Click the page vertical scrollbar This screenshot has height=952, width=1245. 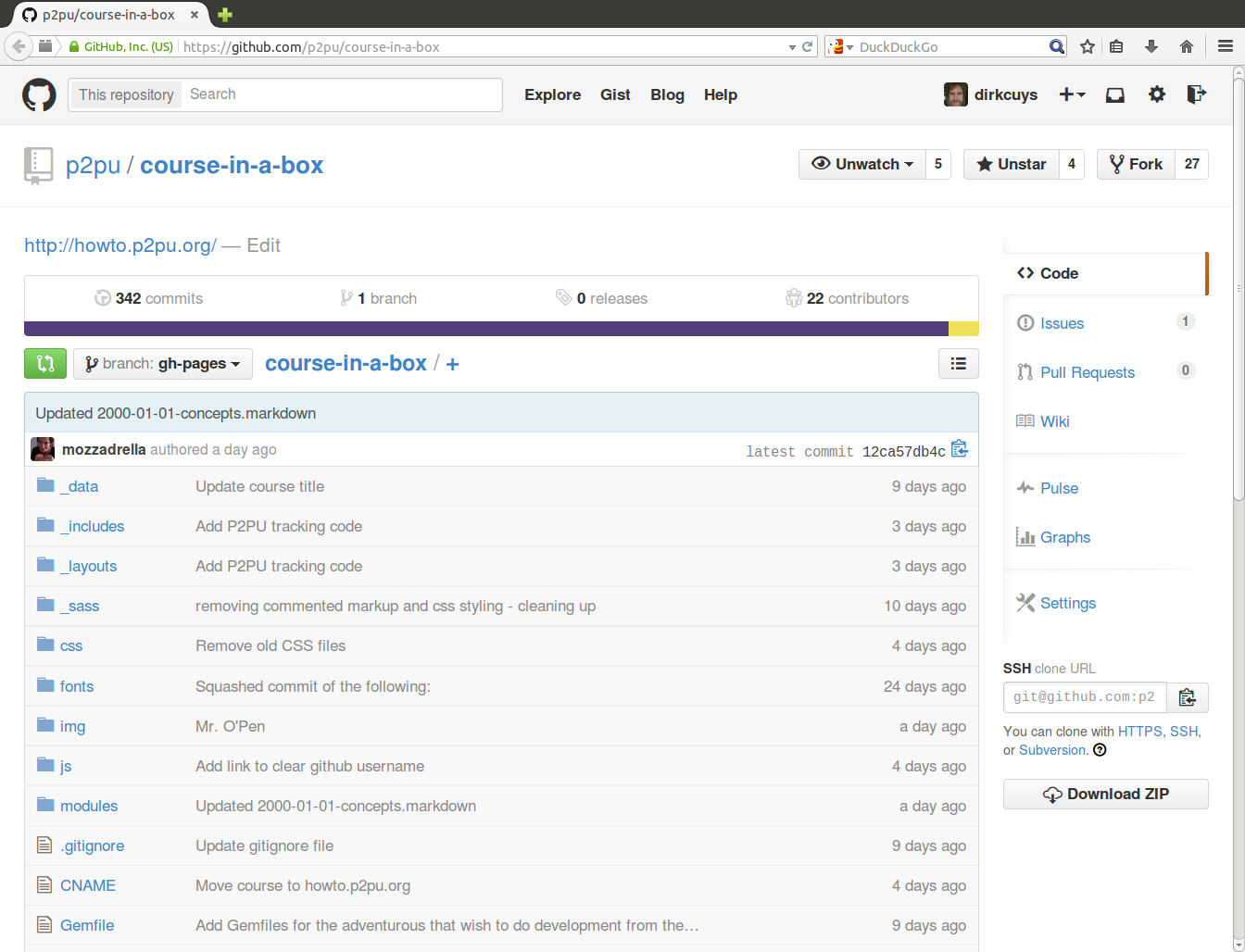coord(1239,287)
